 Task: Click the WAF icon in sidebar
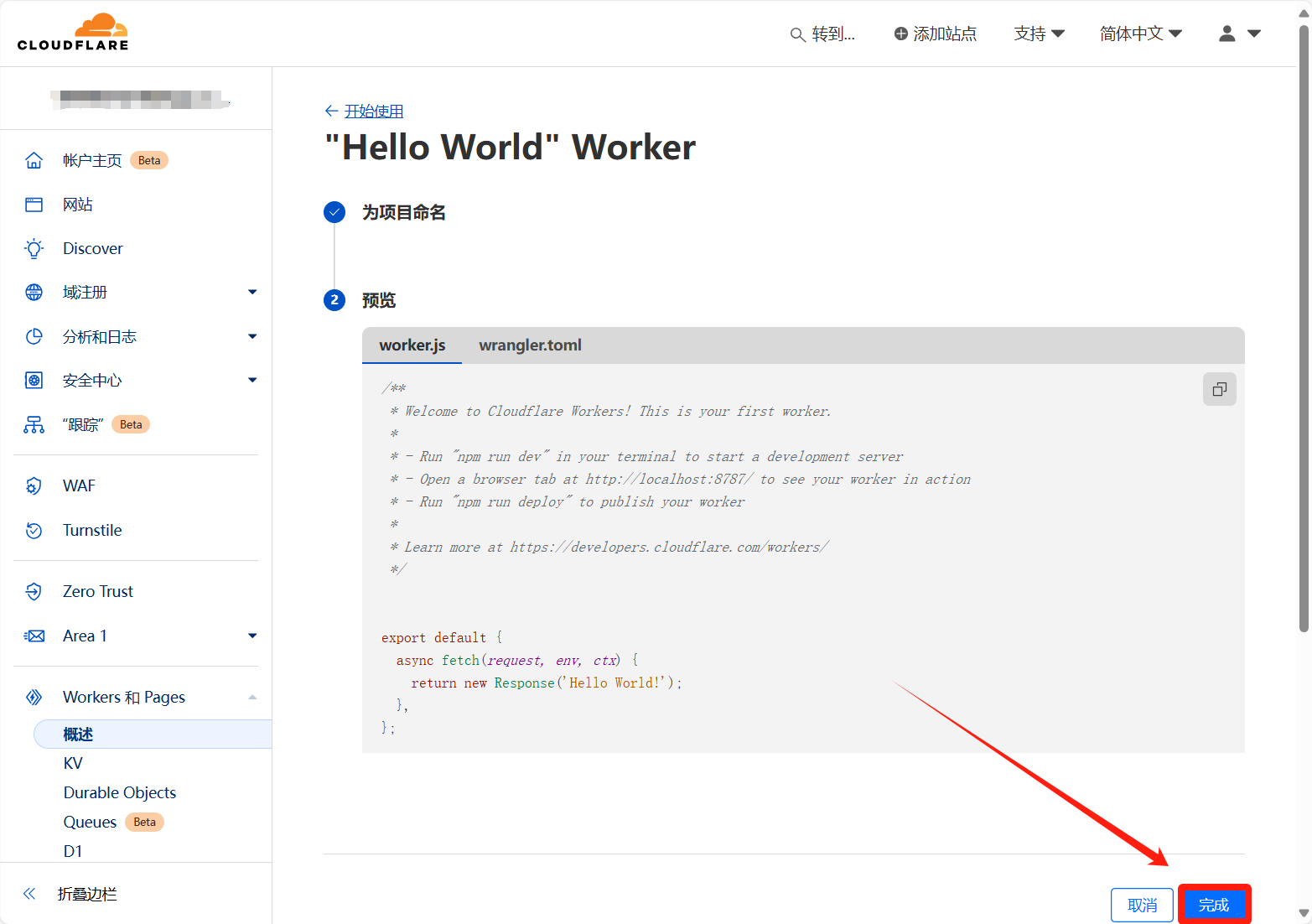coord(34,486)
